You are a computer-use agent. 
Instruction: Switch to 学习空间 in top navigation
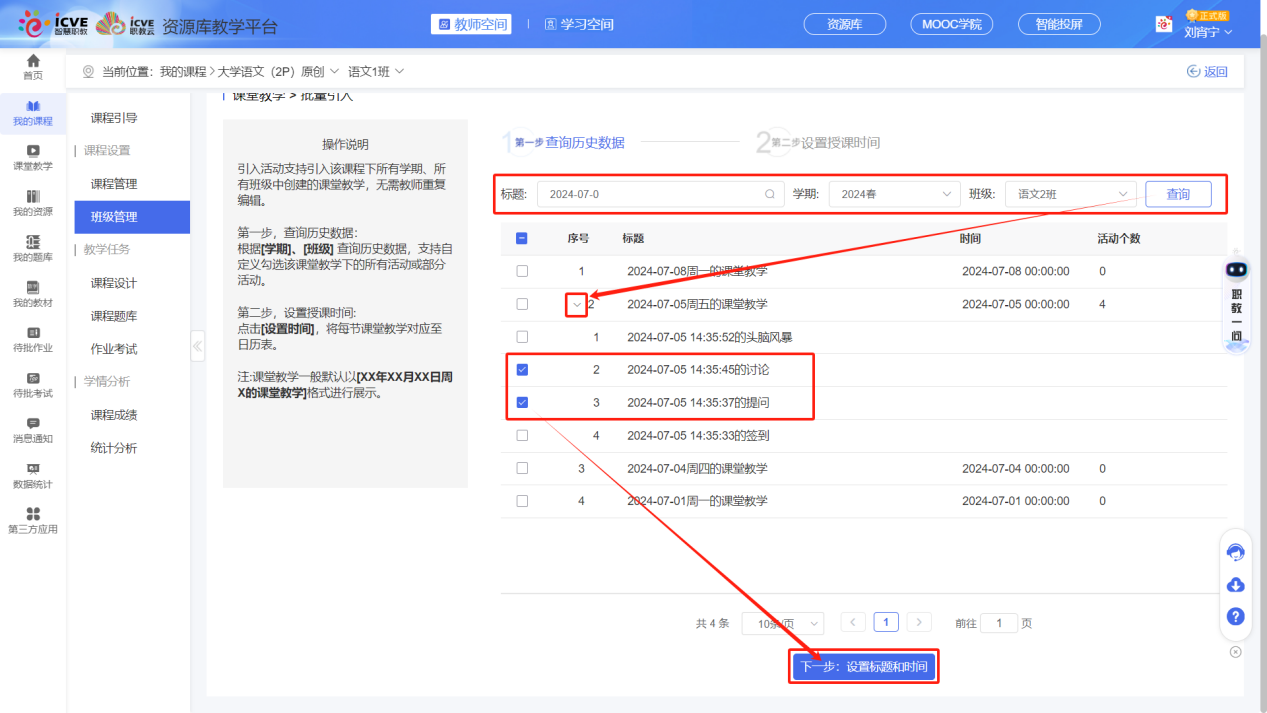click(x=577, y=24)
